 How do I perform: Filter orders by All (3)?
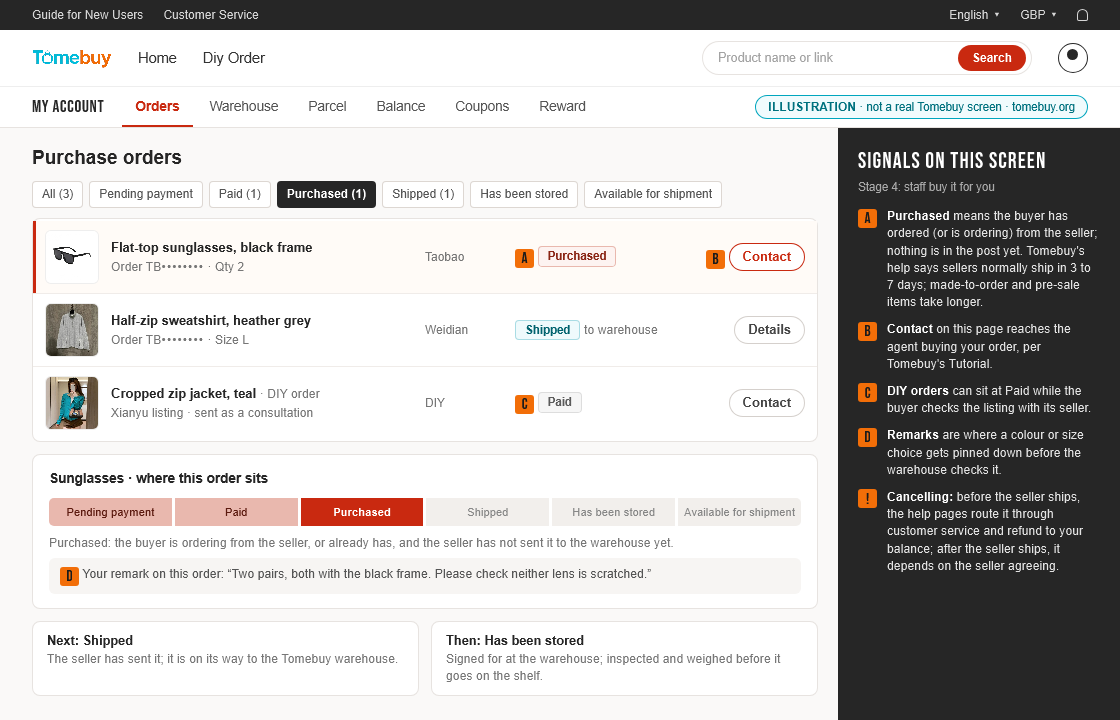57,194
